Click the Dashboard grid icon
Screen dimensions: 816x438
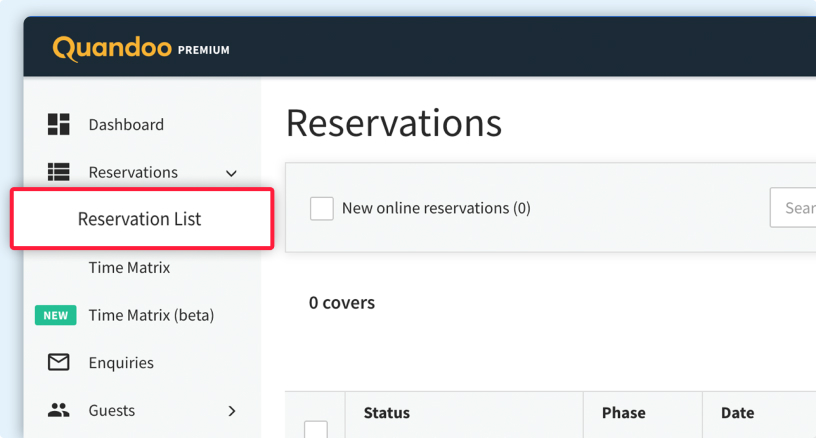coord(59,125)
